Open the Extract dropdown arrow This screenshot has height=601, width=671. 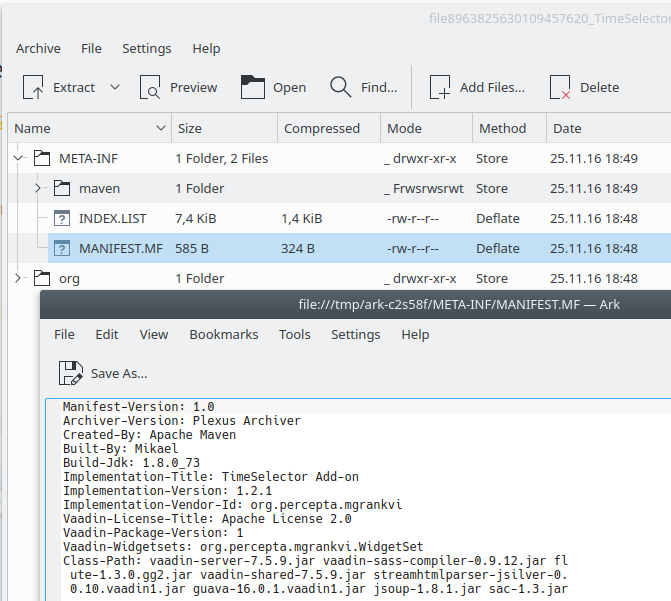[115, 87]
